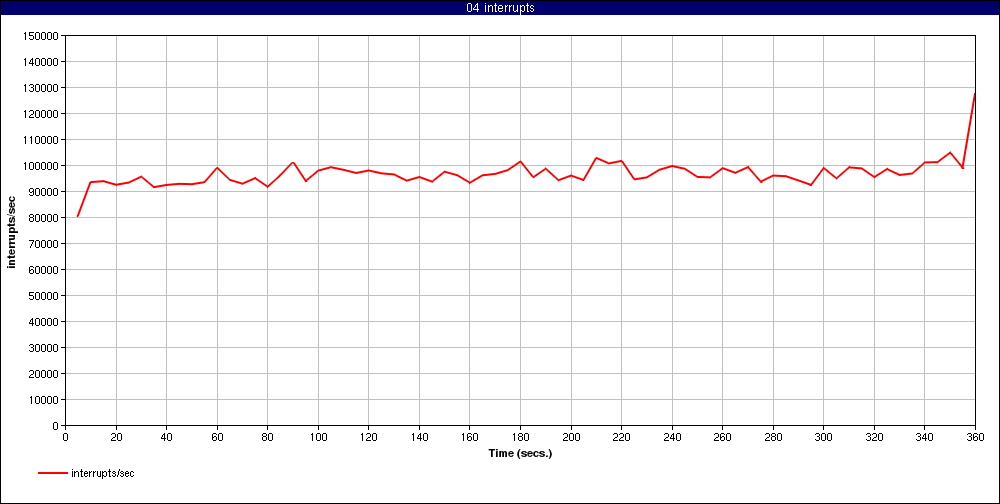Click the x-axis label 200
Screen dimensions: 1000x504
[x=571, y=437]
